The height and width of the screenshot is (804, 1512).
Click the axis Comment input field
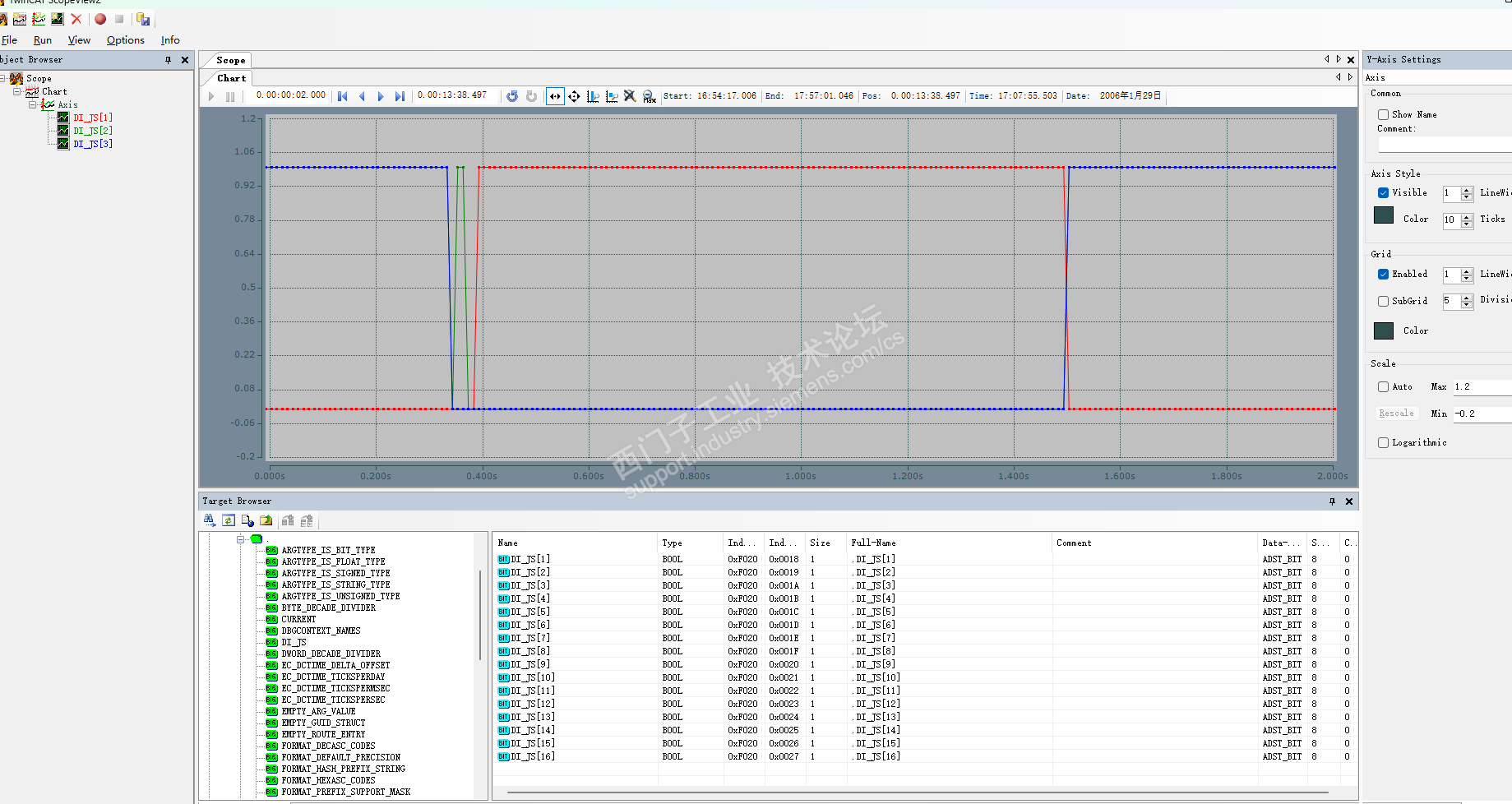tap(1445, 144)
